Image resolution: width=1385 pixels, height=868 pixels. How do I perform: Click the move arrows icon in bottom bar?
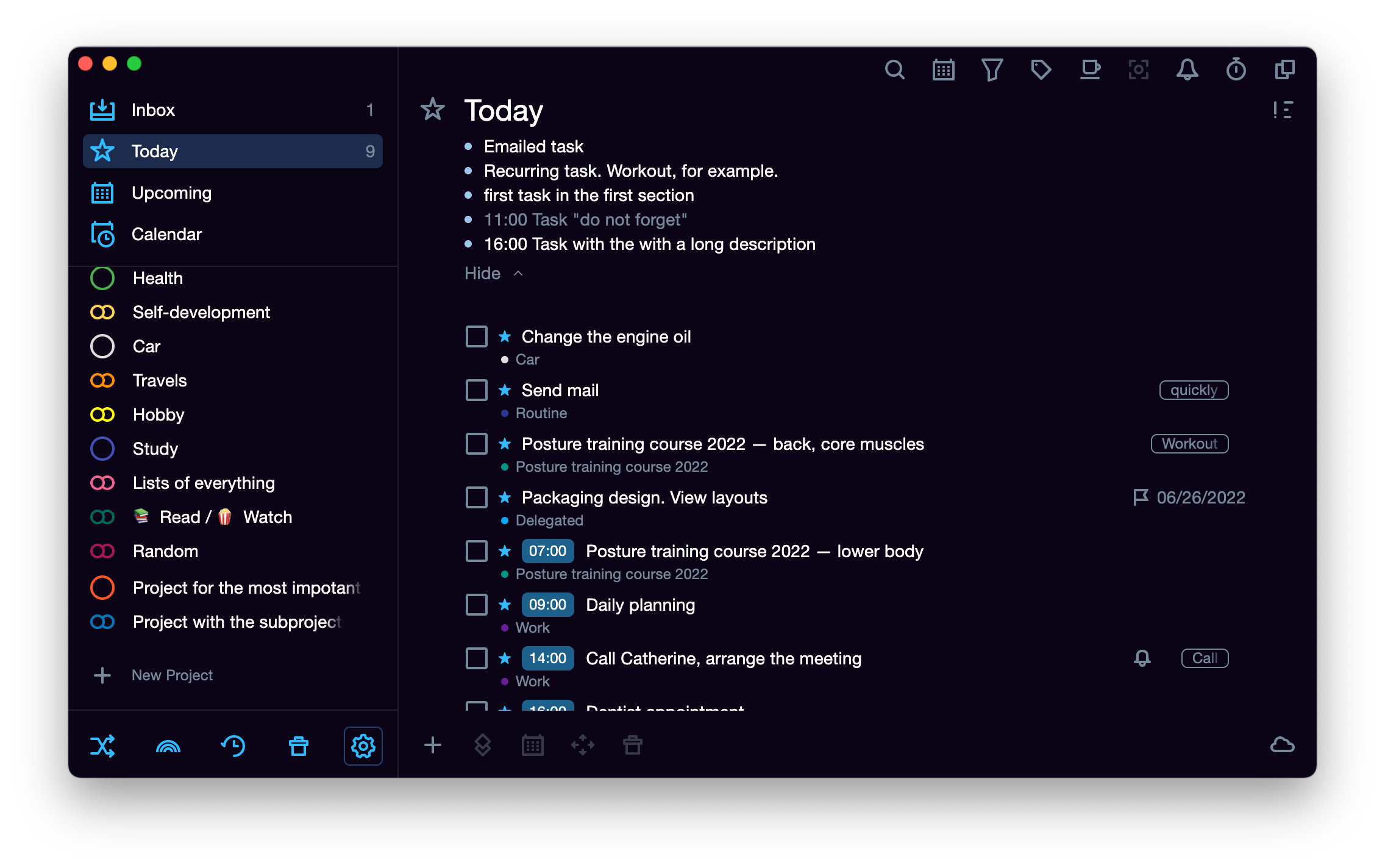[583, 745]
